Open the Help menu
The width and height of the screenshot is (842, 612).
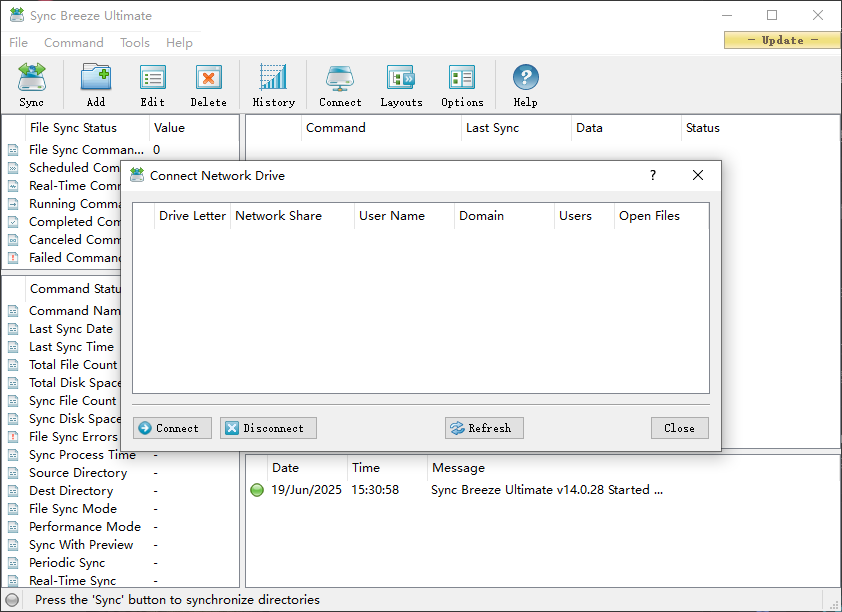[179, 42]
